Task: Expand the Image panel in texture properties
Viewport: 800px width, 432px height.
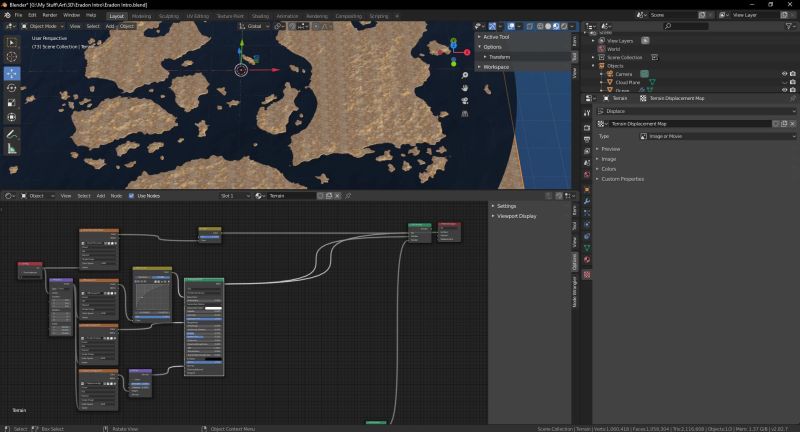Action: pyautogui.click(x=609, y=159)
